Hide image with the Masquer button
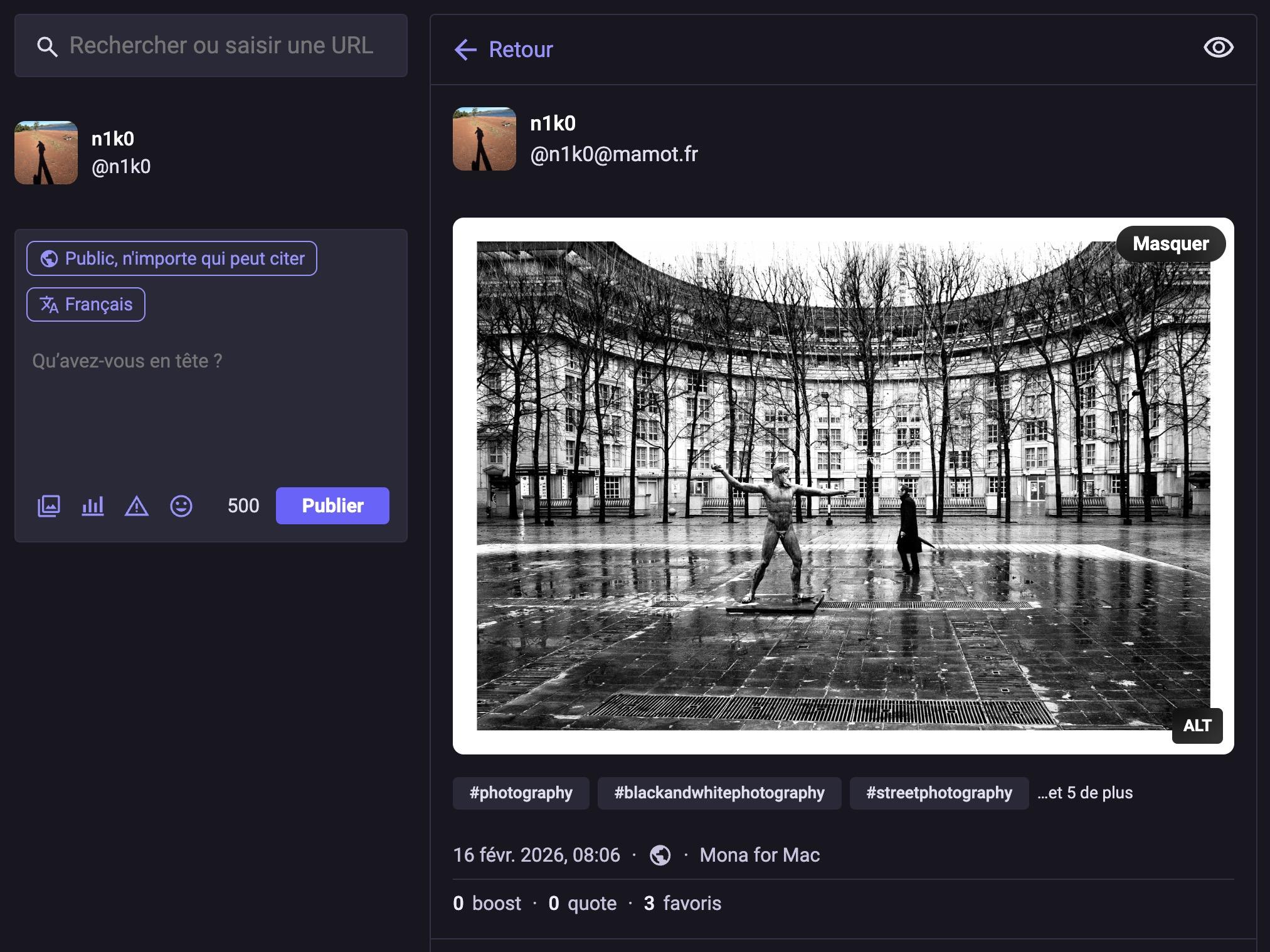Image resolution: width=1270 pixels, height=952 pixels. point(1170,244)
